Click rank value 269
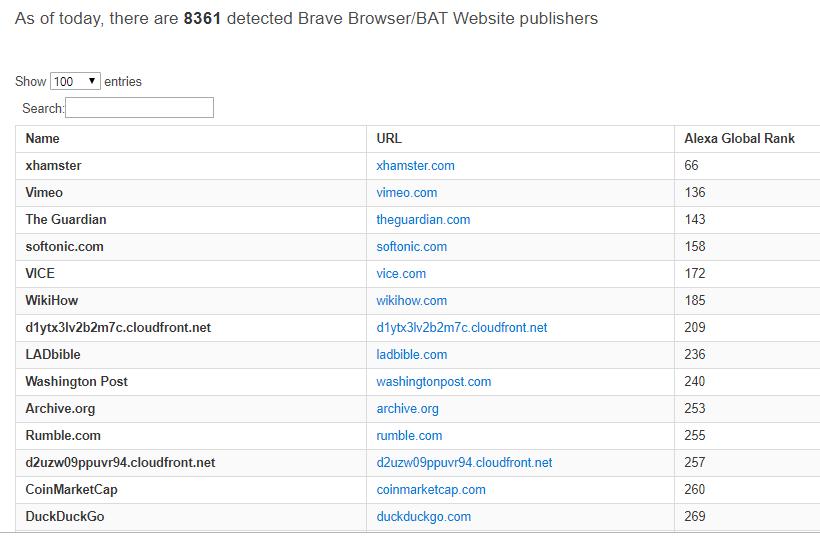This screenshot has height=536, width=820. (x=695, y=517)
